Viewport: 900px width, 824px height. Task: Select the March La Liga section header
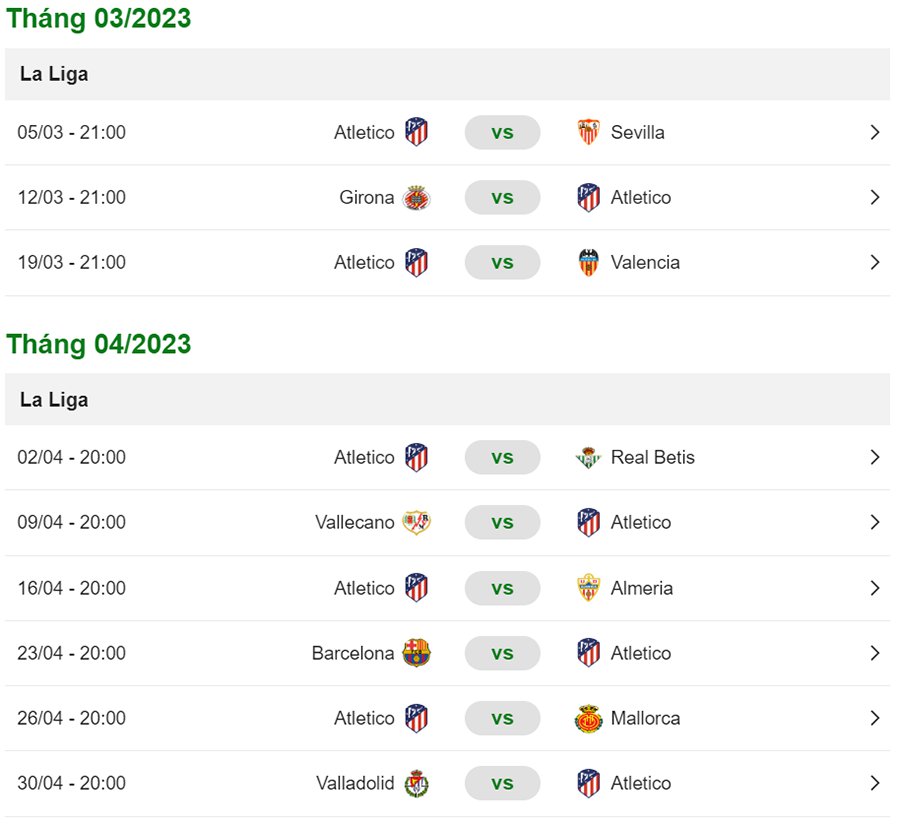(54, 74)
